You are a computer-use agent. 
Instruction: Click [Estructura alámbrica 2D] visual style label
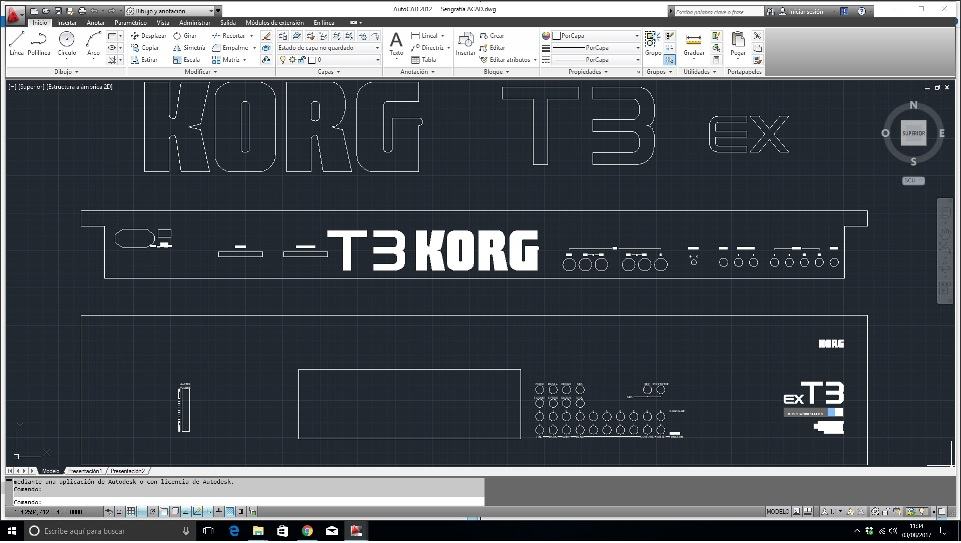(x=80, y=87)
